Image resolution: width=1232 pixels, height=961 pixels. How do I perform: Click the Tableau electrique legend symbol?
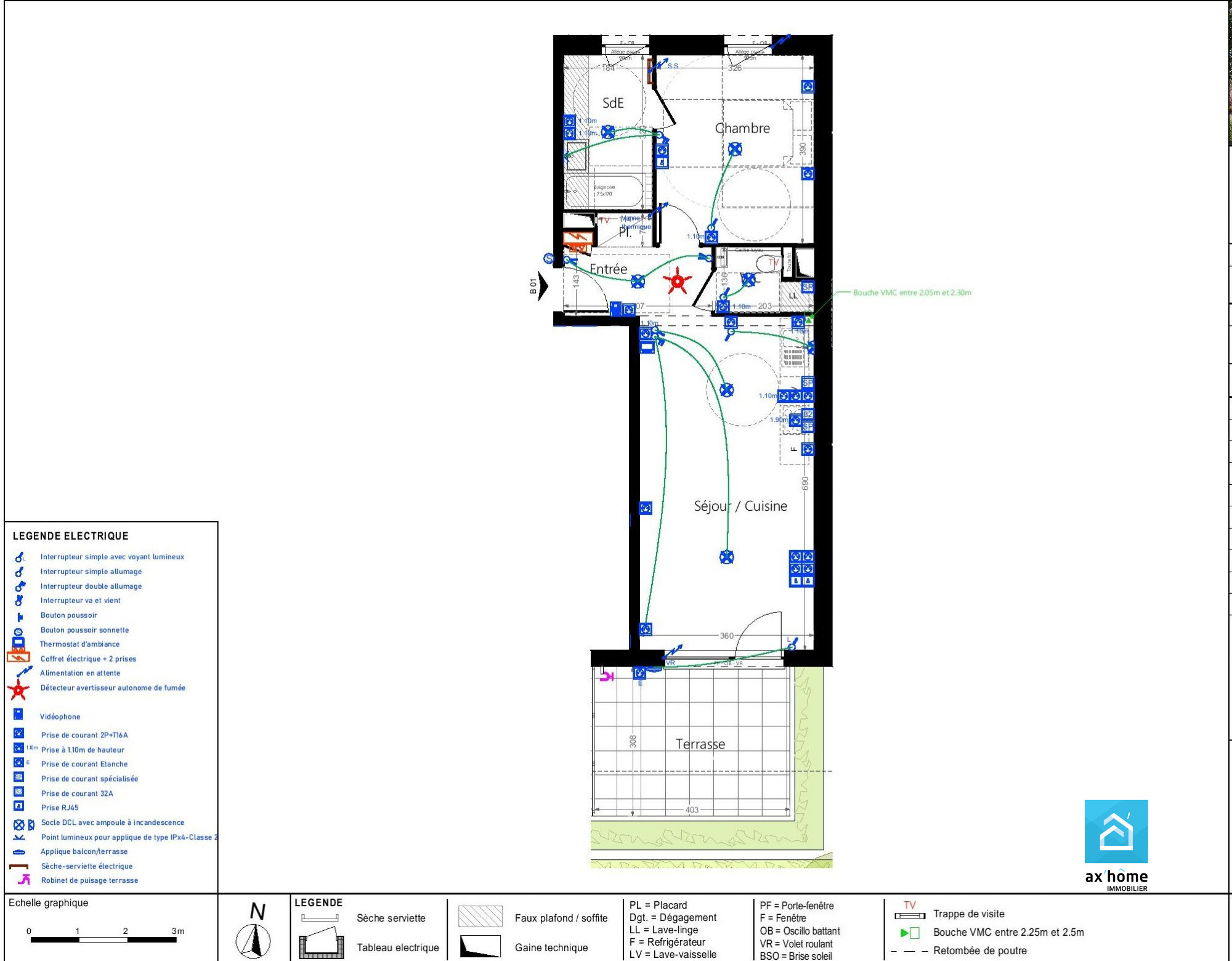point(321,947)
